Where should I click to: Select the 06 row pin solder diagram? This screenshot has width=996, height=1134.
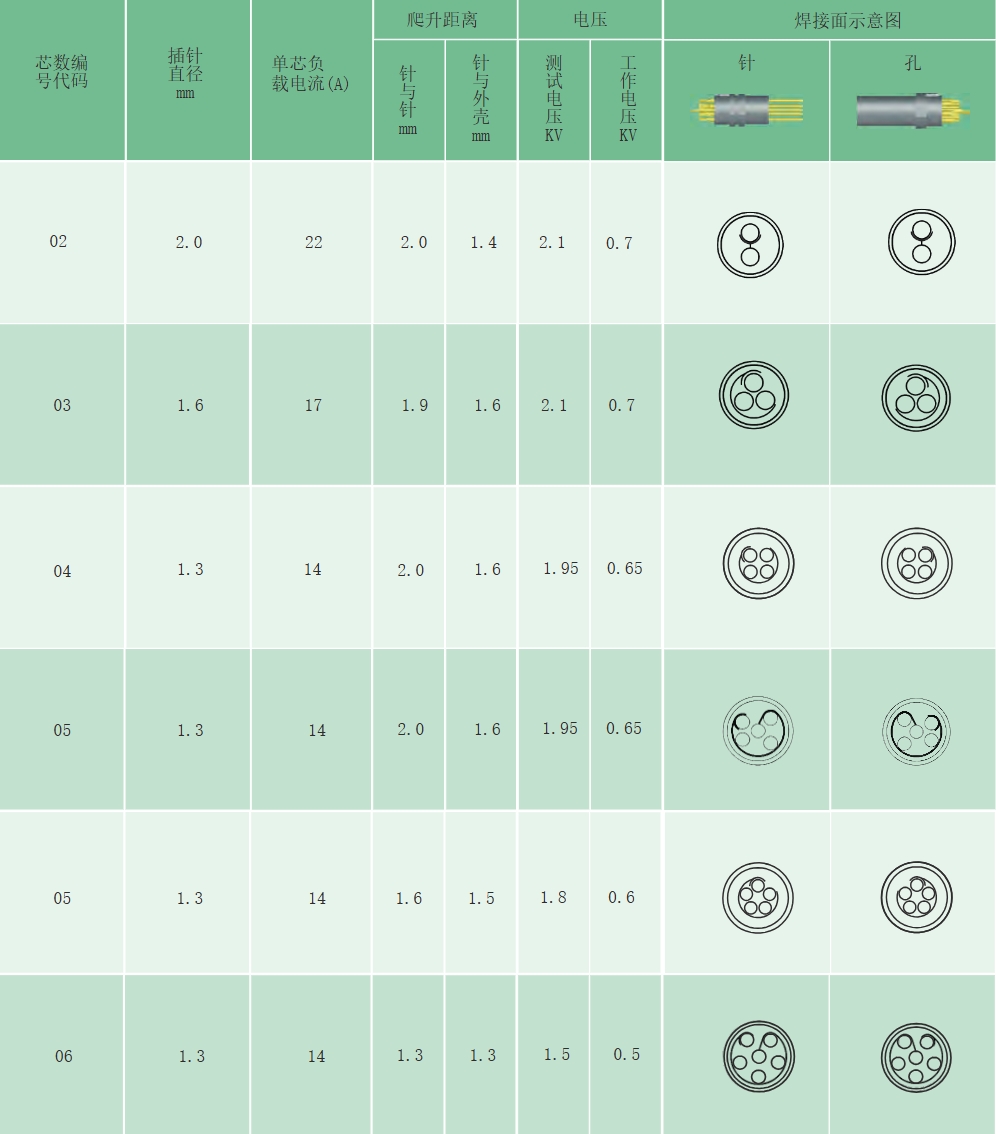758,1057
